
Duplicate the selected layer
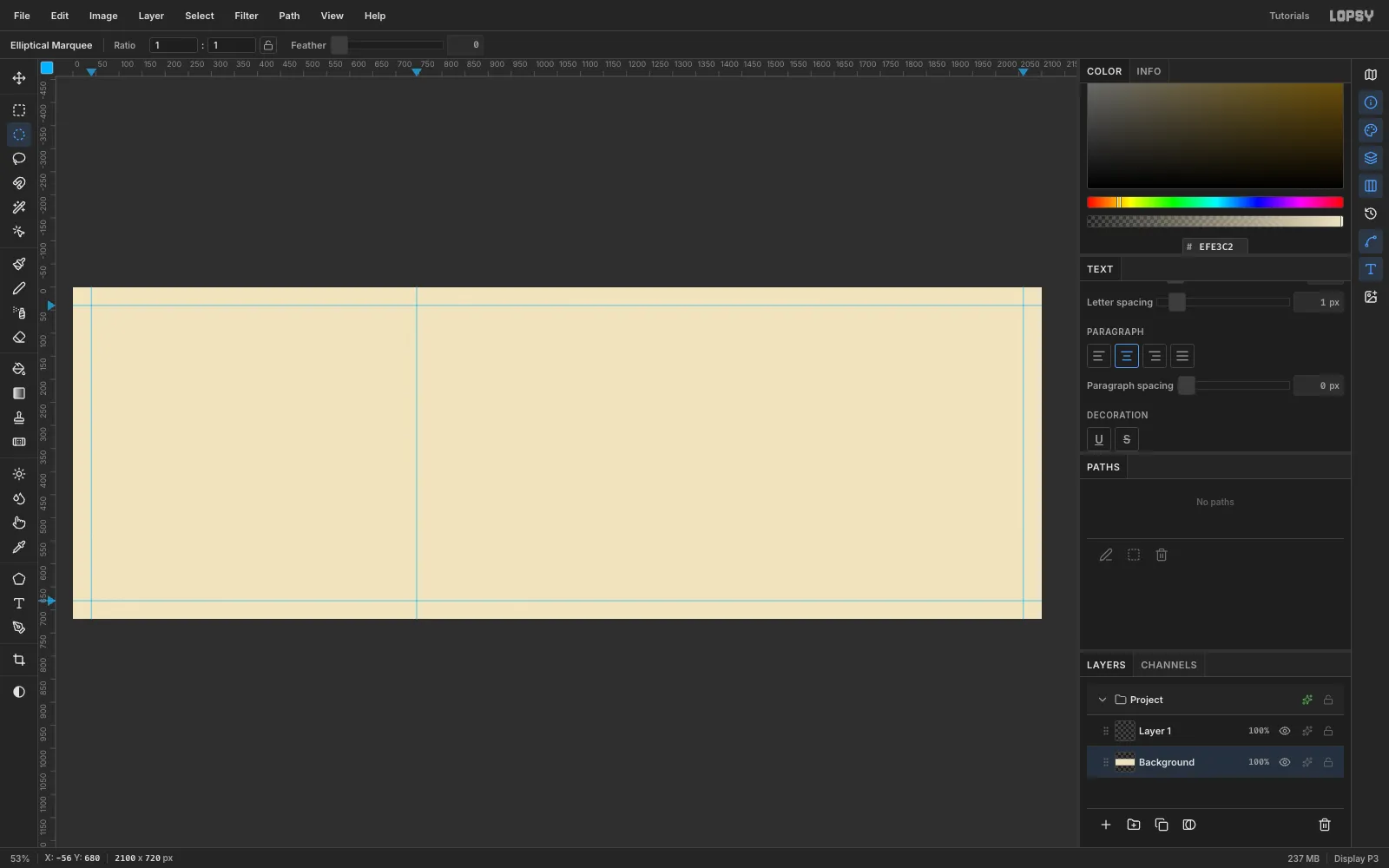pyautogui.click(x=1161, y=825)
